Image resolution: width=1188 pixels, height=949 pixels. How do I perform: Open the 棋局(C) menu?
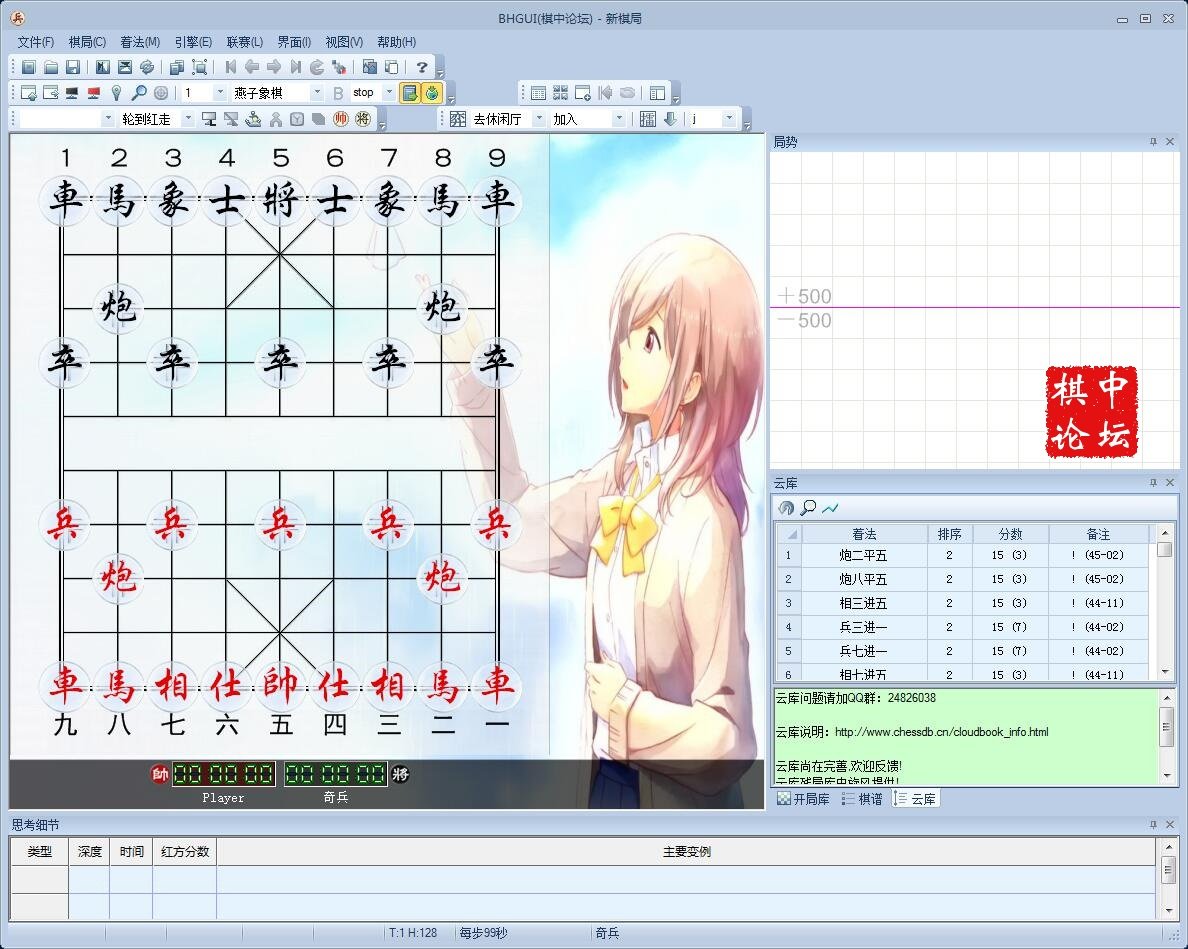click(x=87, y=42)
